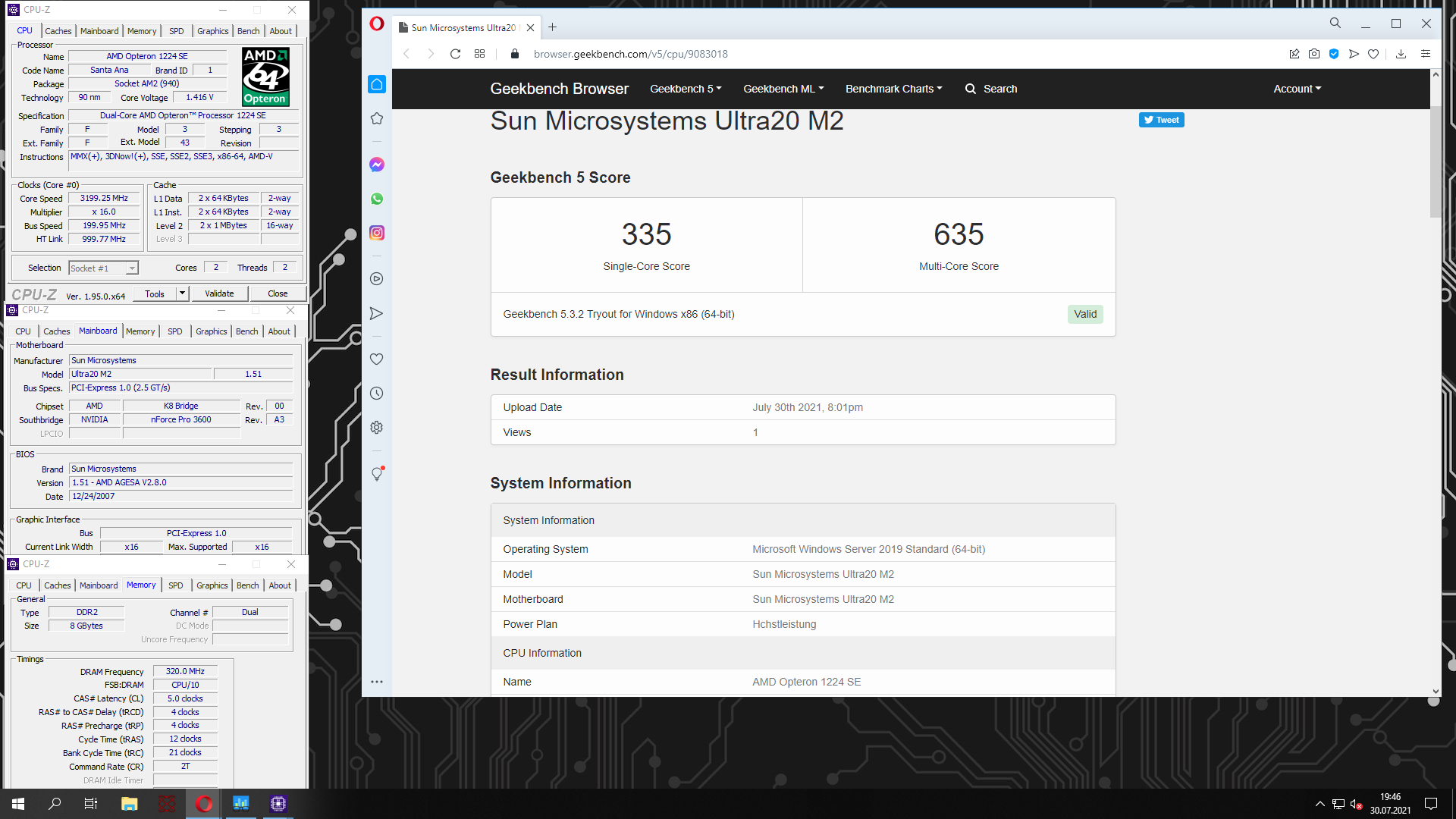Click the green Valid badge

point(1085,314)
